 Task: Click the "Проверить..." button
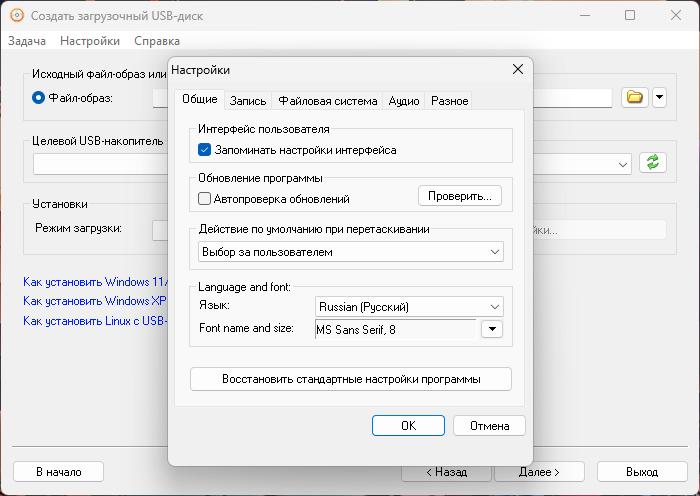coord(459,196)
